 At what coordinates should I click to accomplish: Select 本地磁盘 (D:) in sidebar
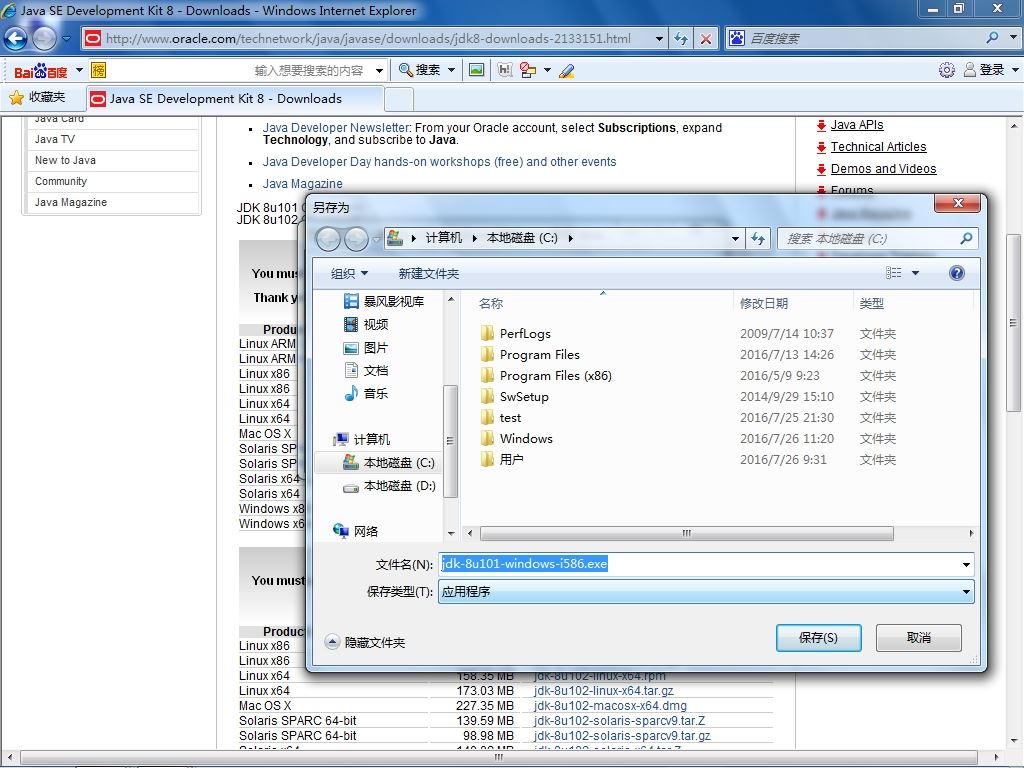click(x=390, y=486)
